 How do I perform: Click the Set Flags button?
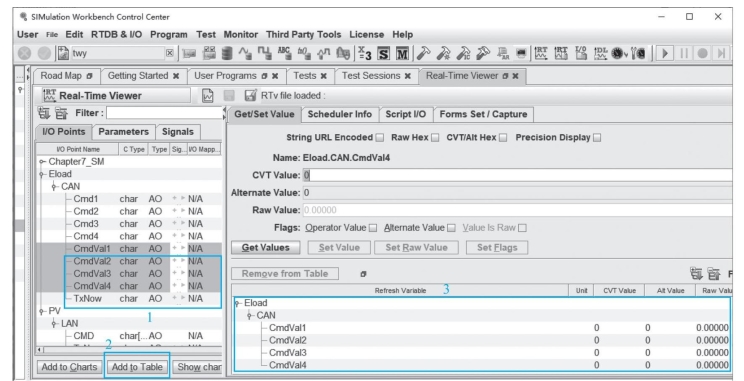(x=497, y=248)
